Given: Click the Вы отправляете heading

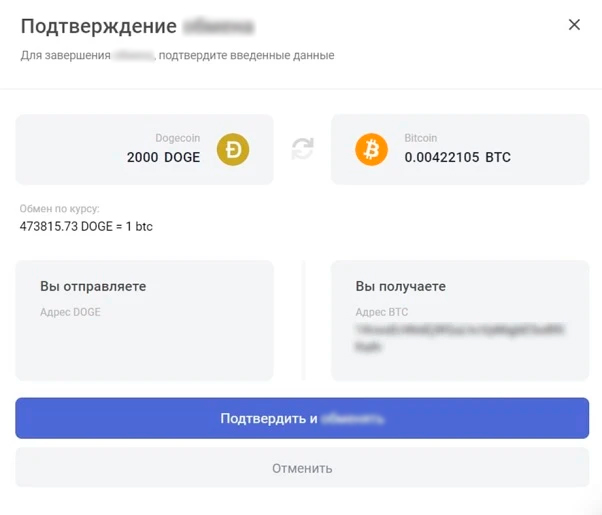Looking at the screenshot, I should pyautogui.click(x=93, y=286).
